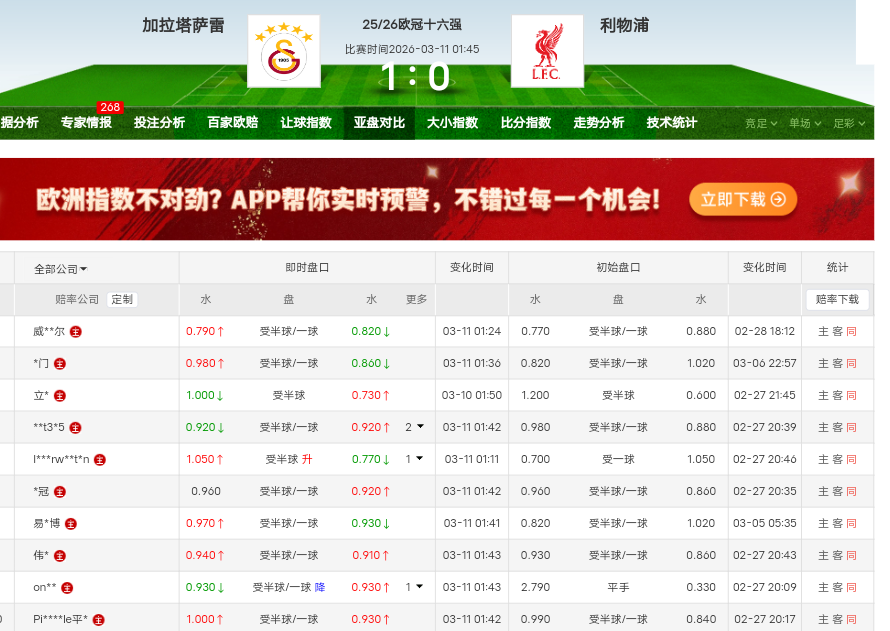Click red 主 badge beside 伟*
Viewport: 890px width, 631px height.
(x=59, y=555)
